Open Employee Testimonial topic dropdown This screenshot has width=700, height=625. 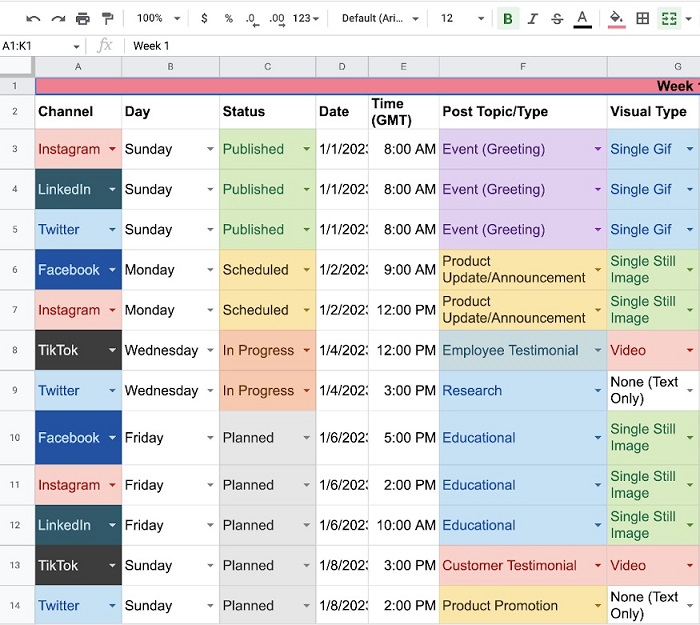point(598,350)
